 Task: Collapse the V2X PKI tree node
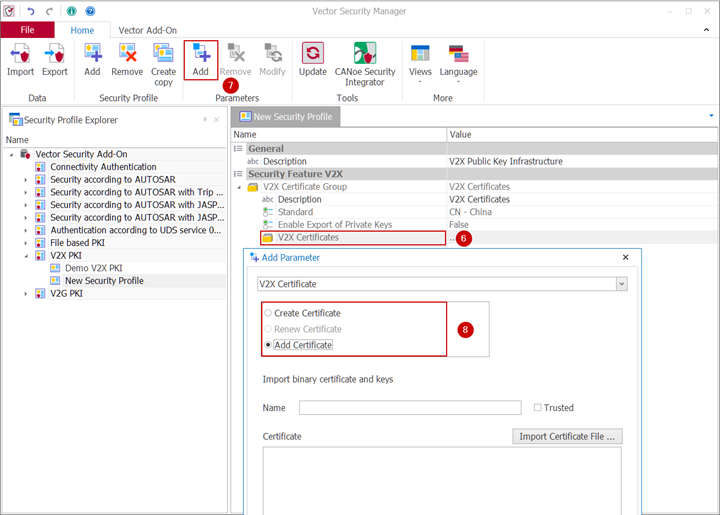(x=26, y=256)
